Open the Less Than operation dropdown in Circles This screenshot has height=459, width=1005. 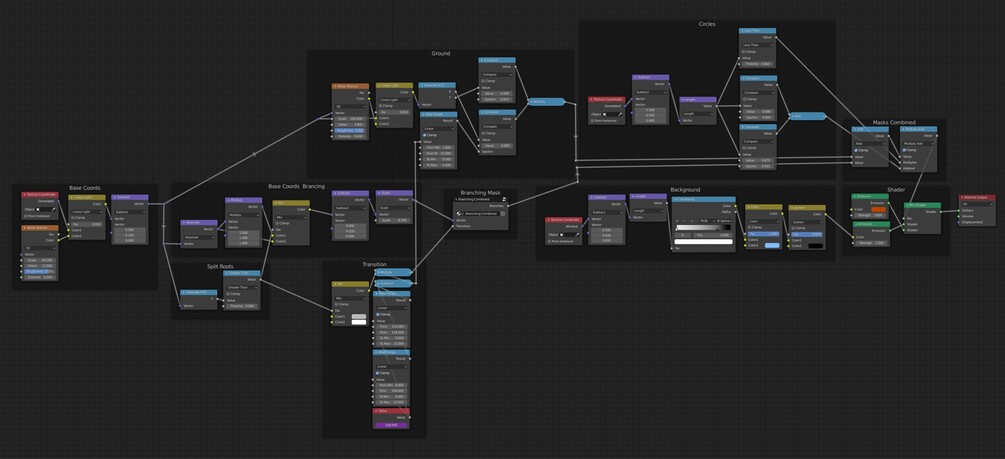pyautogui.click(x=758, y=45)
